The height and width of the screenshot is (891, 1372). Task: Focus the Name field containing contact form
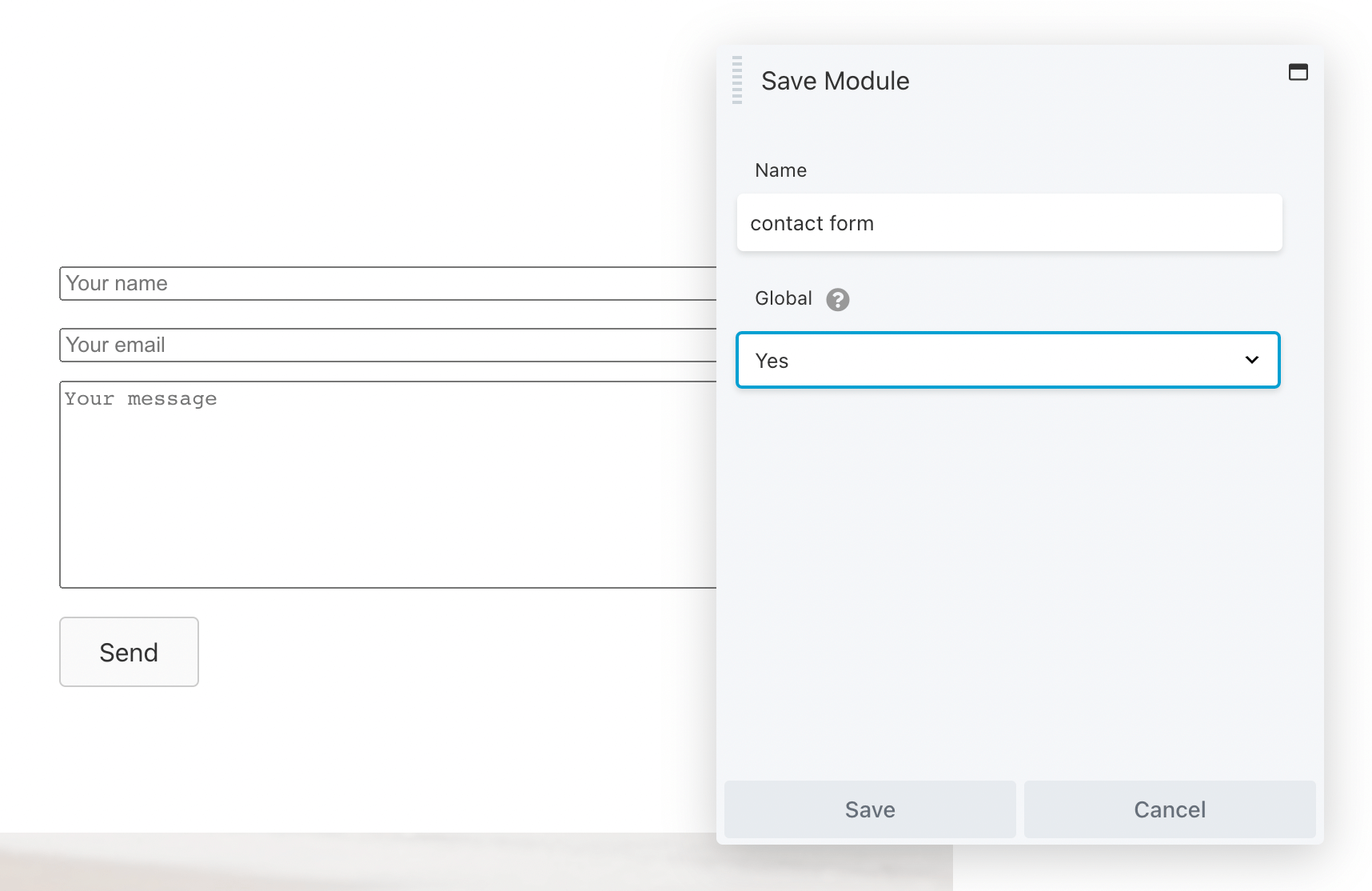coord(1009,223)
